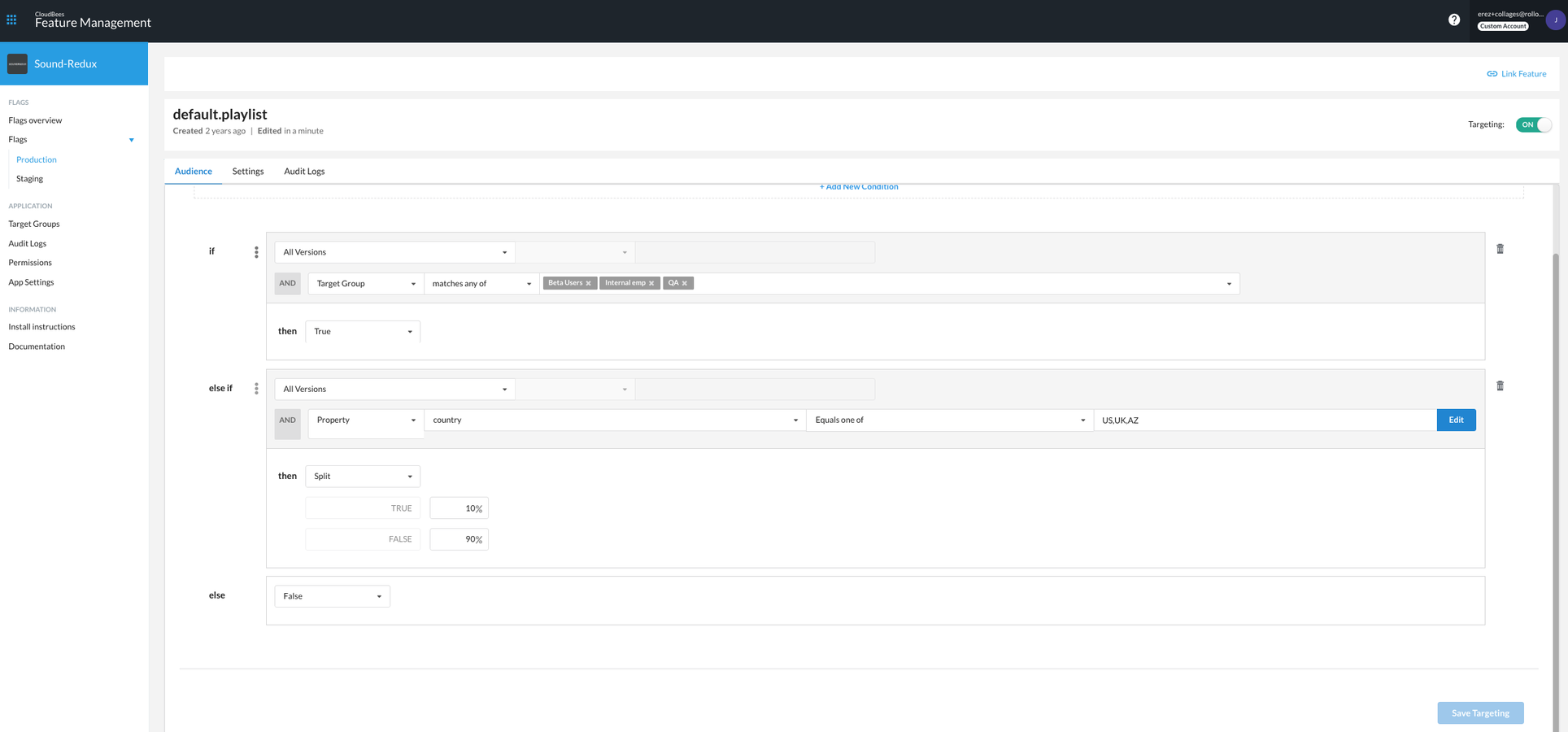This screenshot has width=1568, height=732.
Task: Open the 'matches any of' operator dropdown
Action: 481,284
